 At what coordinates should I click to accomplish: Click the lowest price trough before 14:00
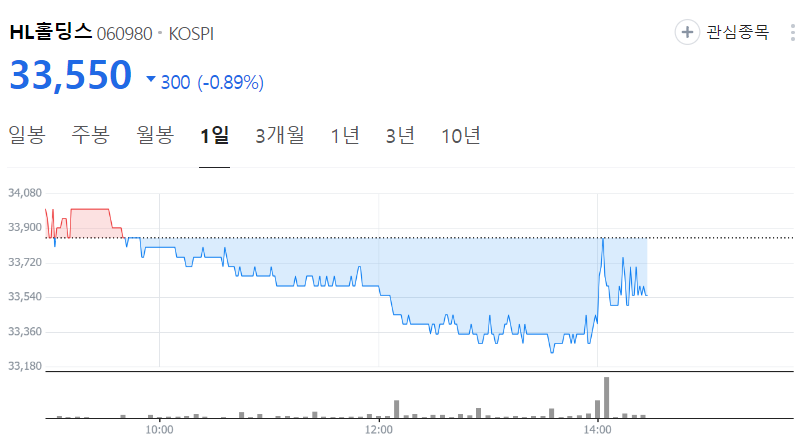(x=552, y=350)
